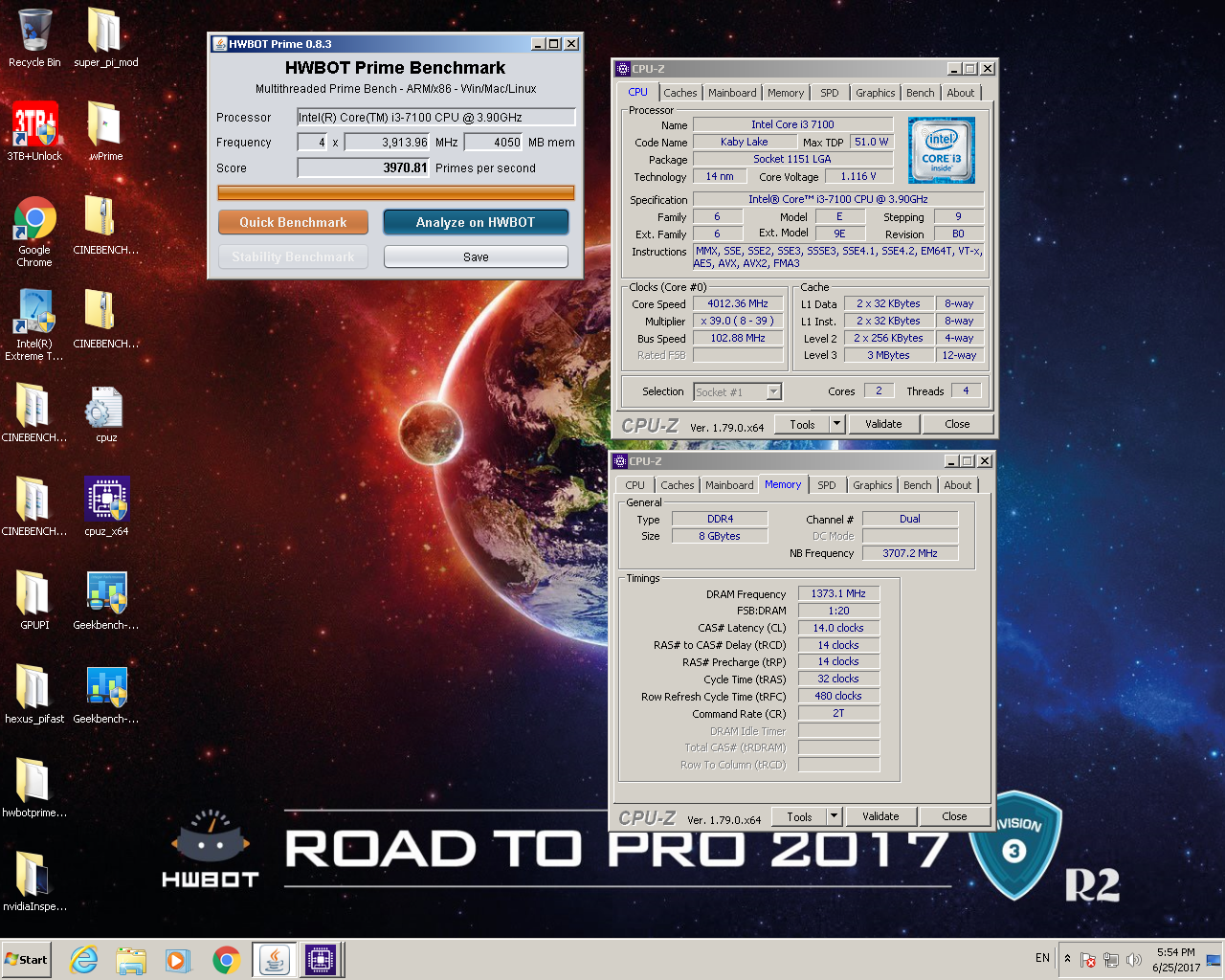Switch to Graphics tab in upper CPU-Z
This screenshot has width=1225, height=980.
point(876,93)
